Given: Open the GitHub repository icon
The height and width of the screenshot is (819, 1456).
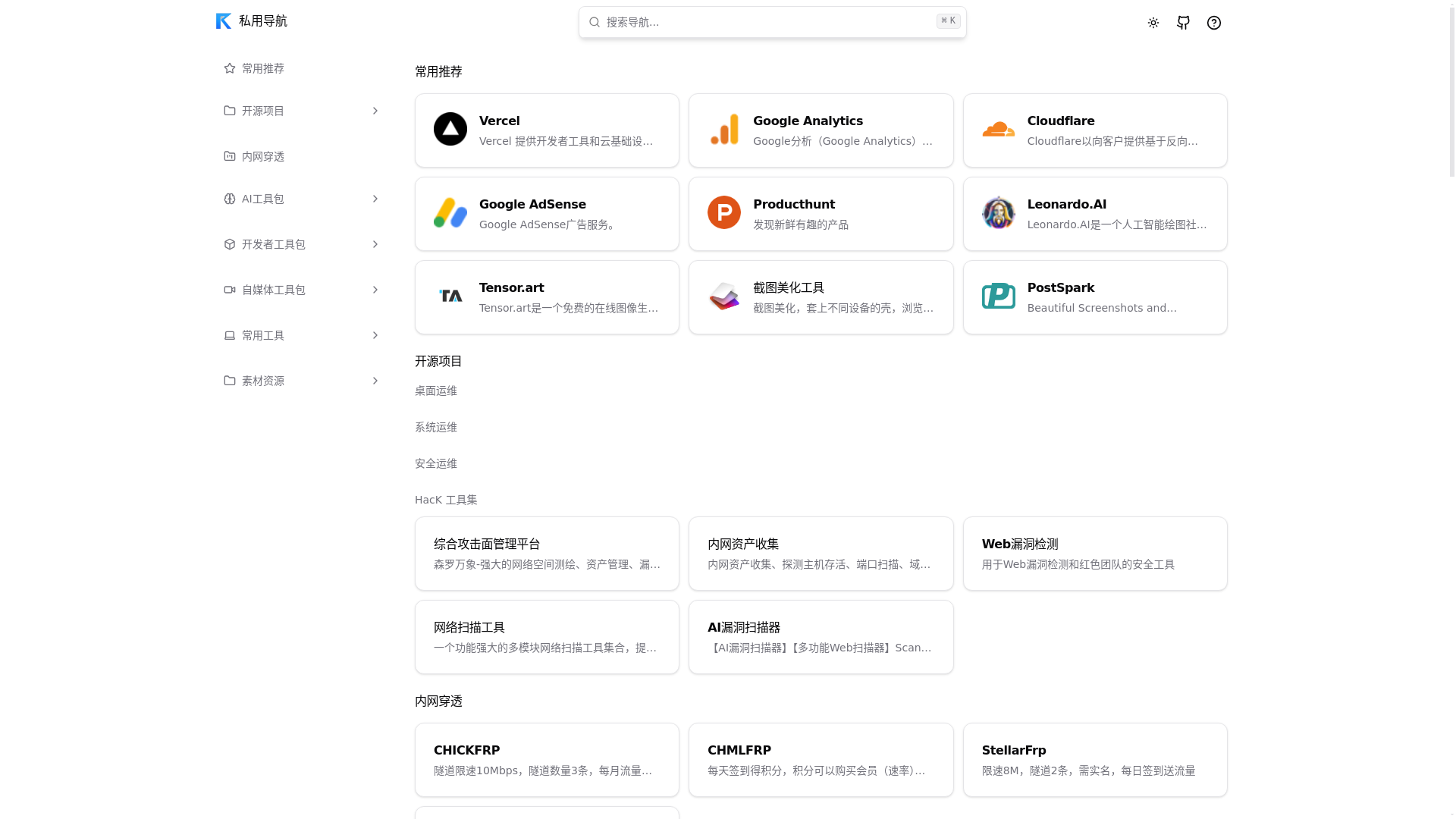Looking at the screenshot, I should point(1183,23).
